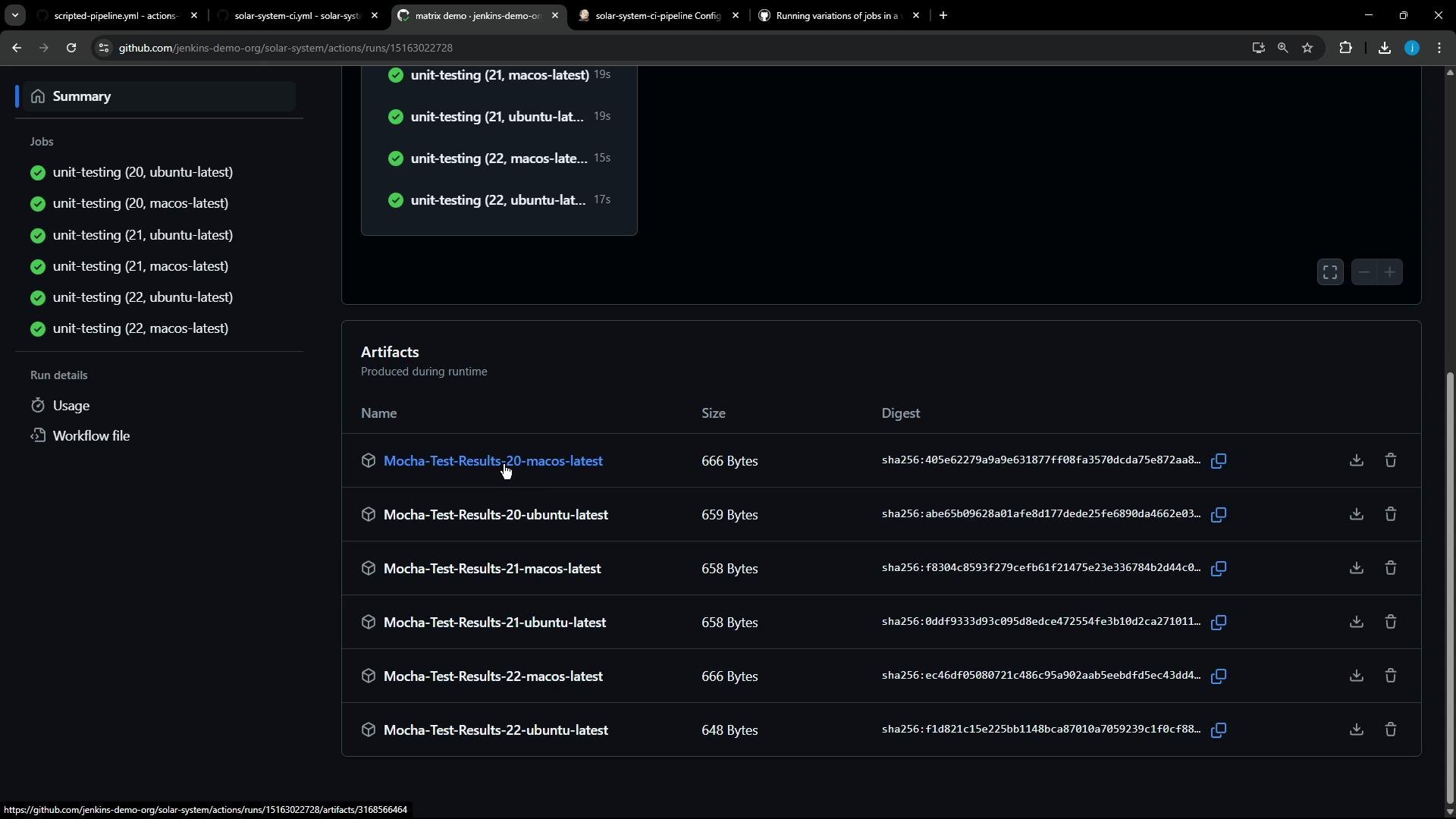This screenshot has width=1456, height=819.
Task: Copy digest of Mocha-Test-Results-21-macos-latest
Action: [1219, 569]
